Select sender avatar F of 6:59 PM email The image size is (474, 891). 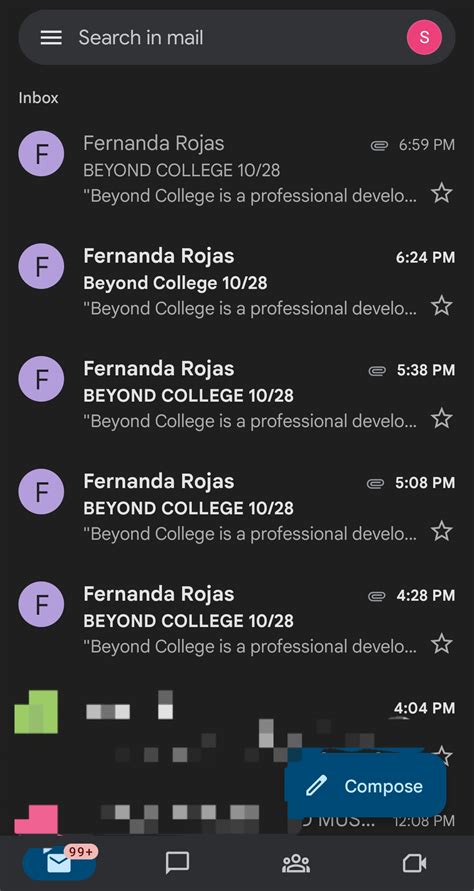coord(41,153)
